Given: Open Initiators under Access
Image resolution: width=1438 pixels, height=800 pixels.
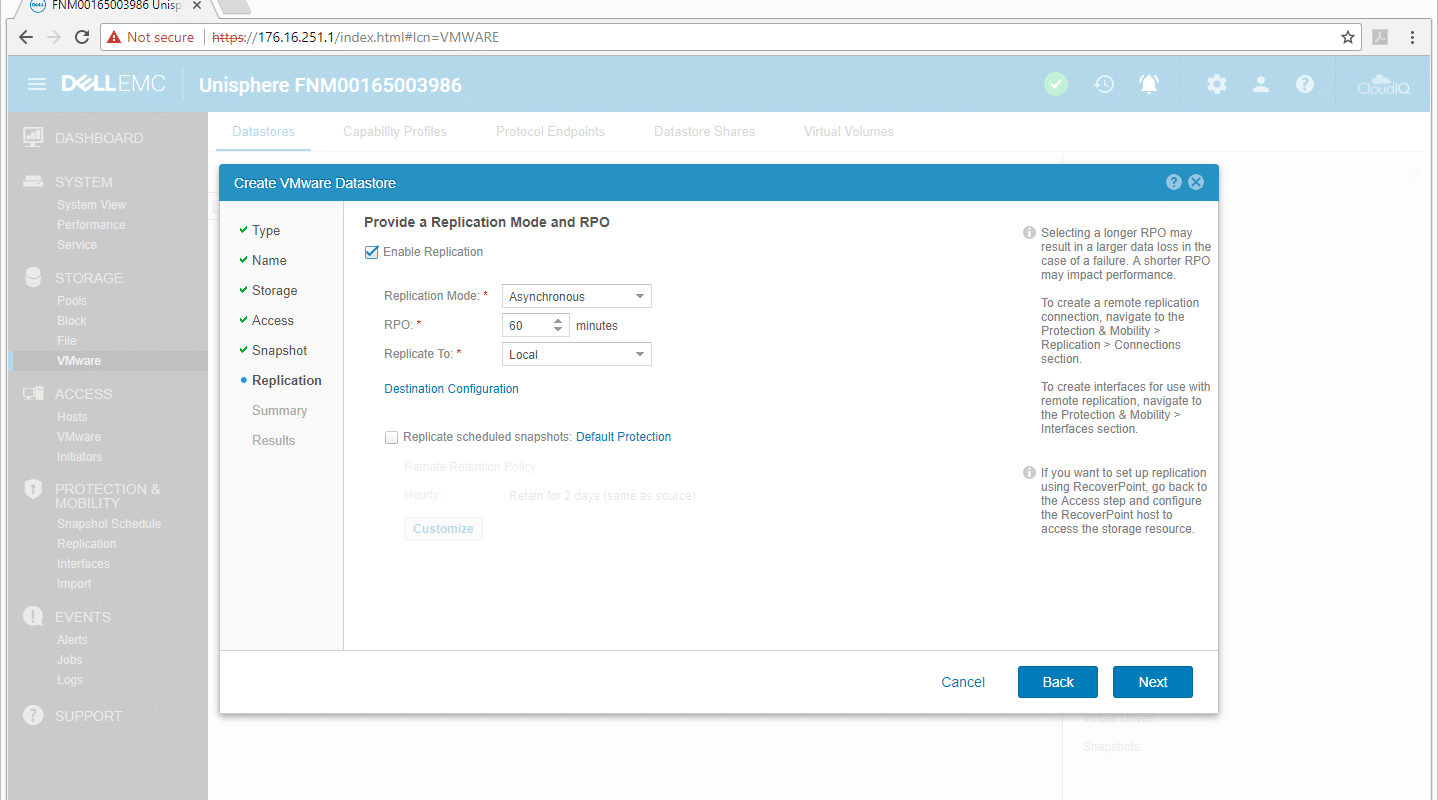Looking at the screenshot, I should (x=79, y=457).
